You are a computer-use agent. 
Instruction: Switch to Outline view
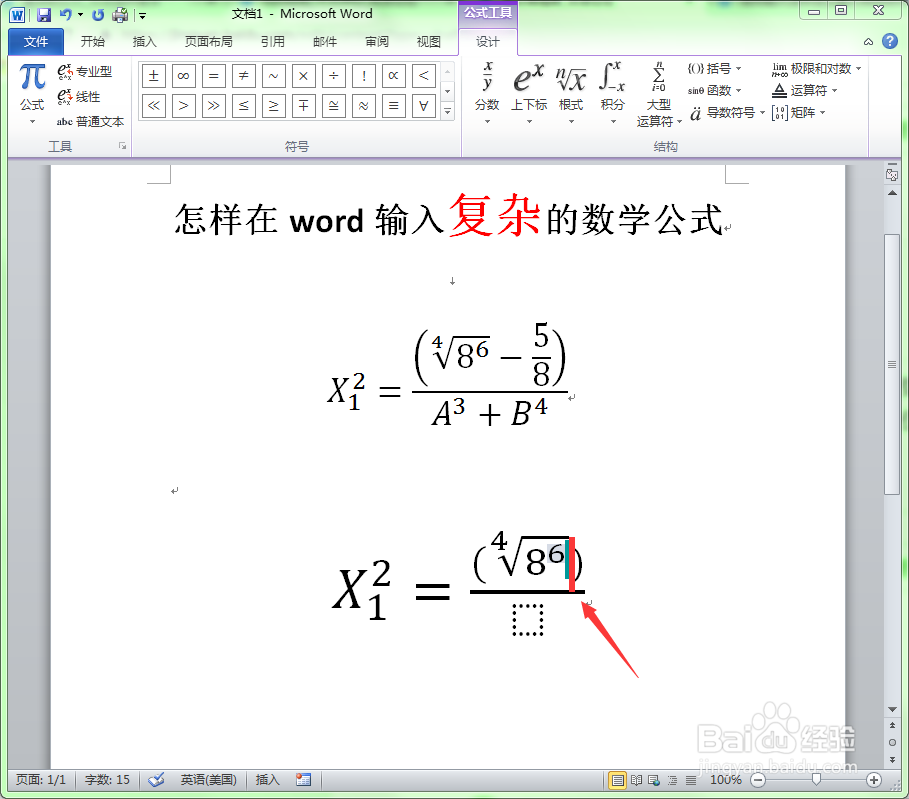tap(672, 780)
